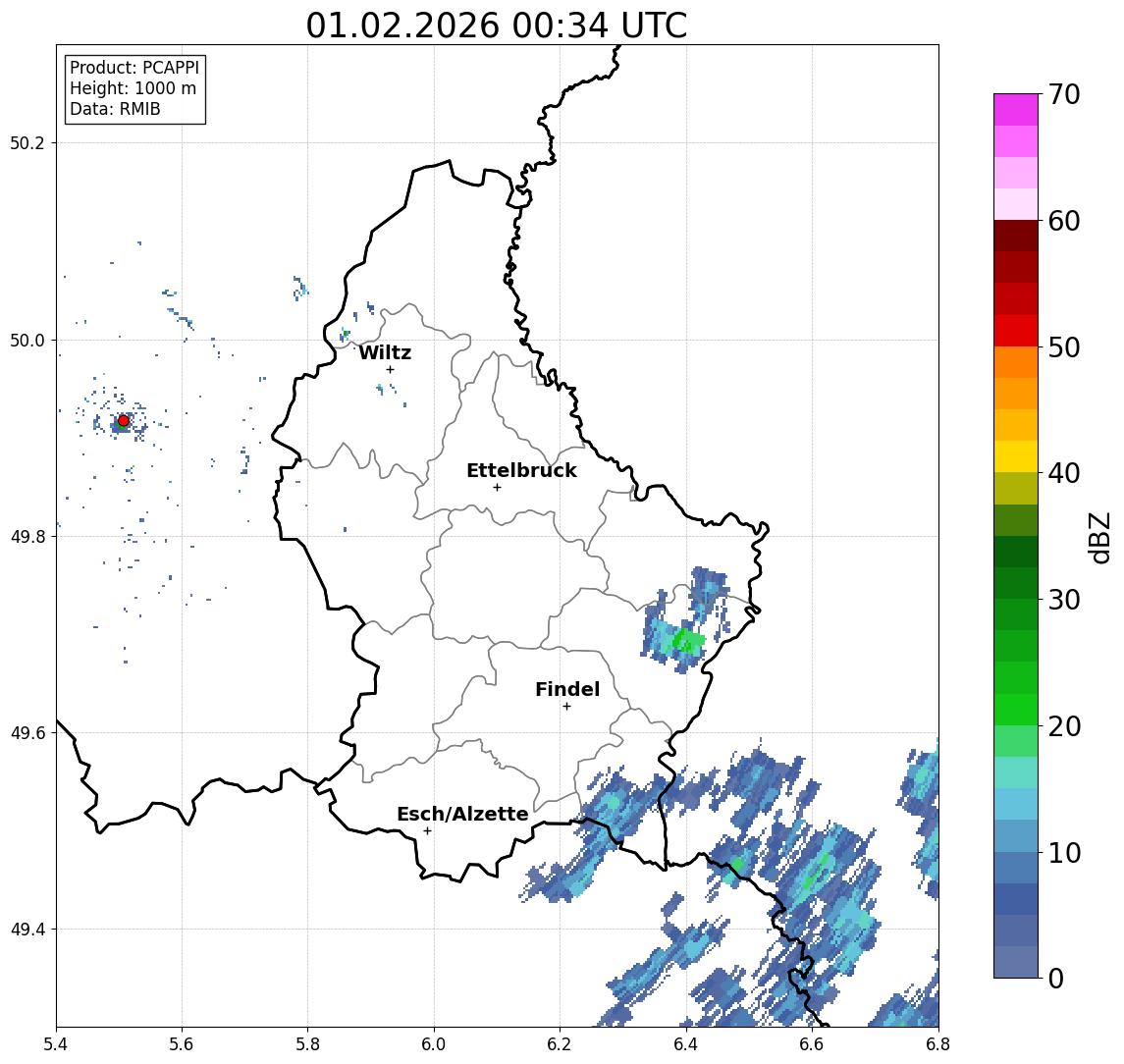
Task: Click the 'Product: PCAPPI' legend line
Action: (x=134, y=68)
